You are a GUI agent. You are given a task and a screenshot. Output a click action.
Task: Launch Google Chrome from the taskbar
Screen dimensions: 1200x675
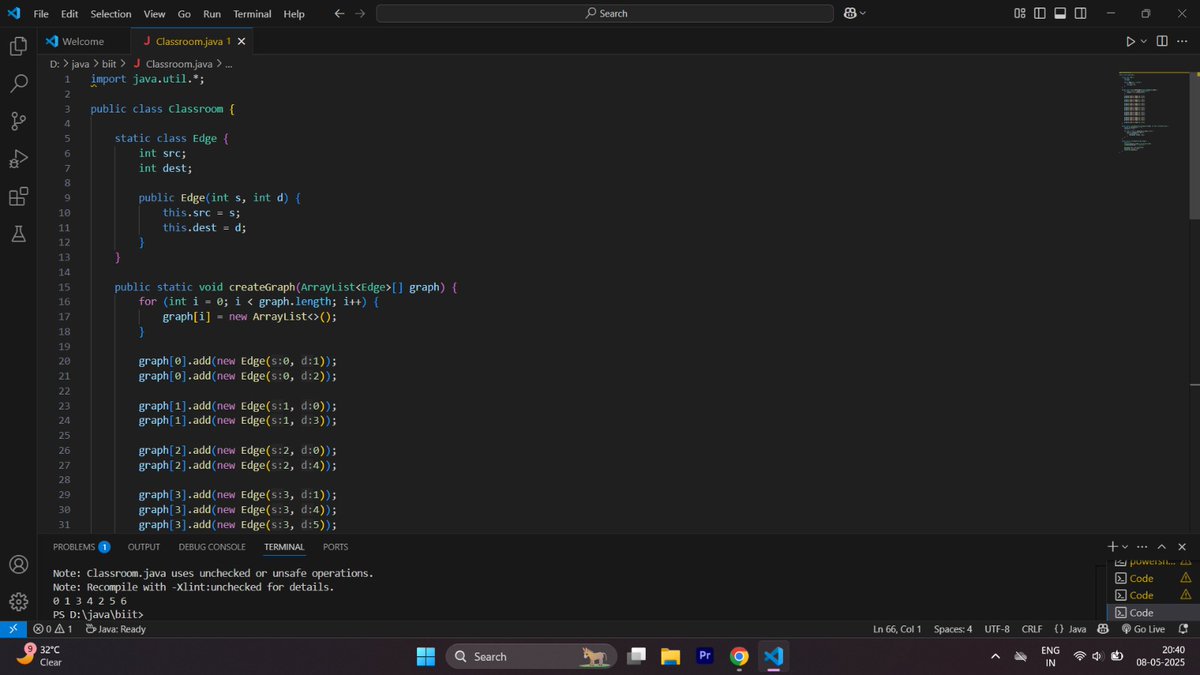[738, 657]
